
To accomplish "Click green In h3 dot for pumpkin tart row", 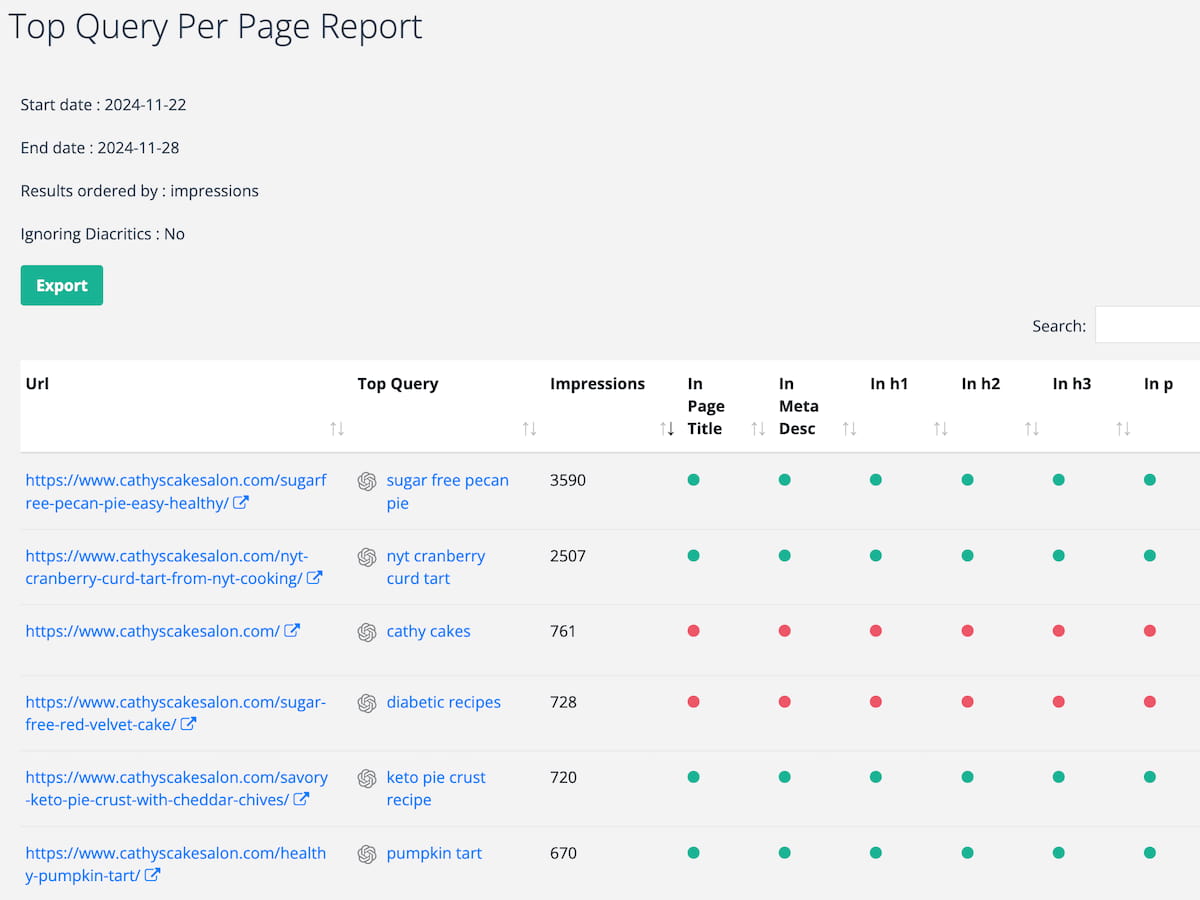I will coord(1058,853).
